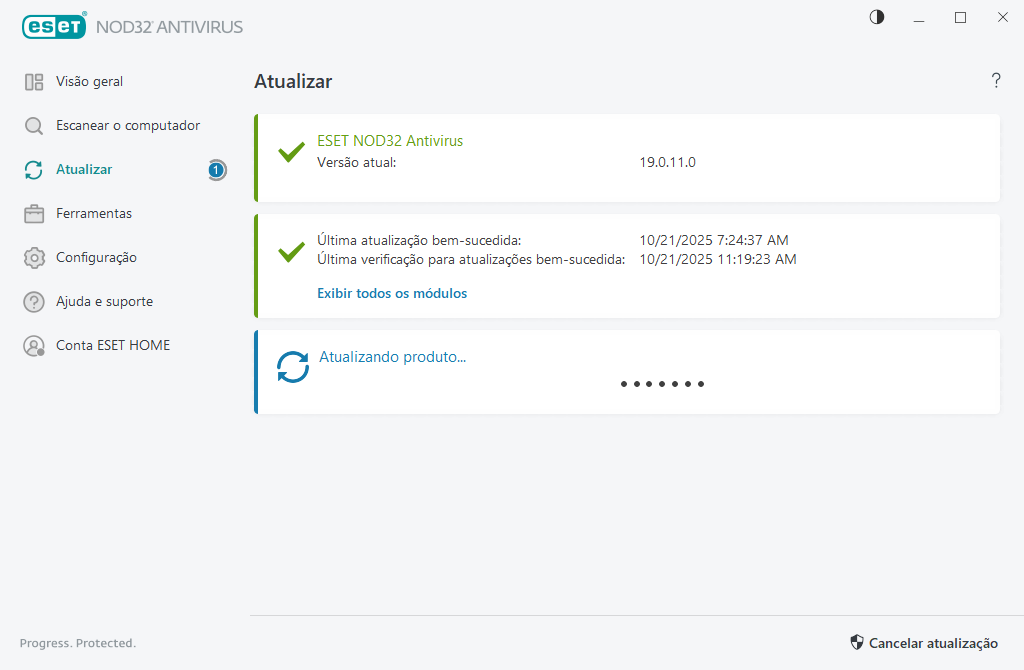
Task: Open Escanear o computador menu
Action: pos(128,126)
